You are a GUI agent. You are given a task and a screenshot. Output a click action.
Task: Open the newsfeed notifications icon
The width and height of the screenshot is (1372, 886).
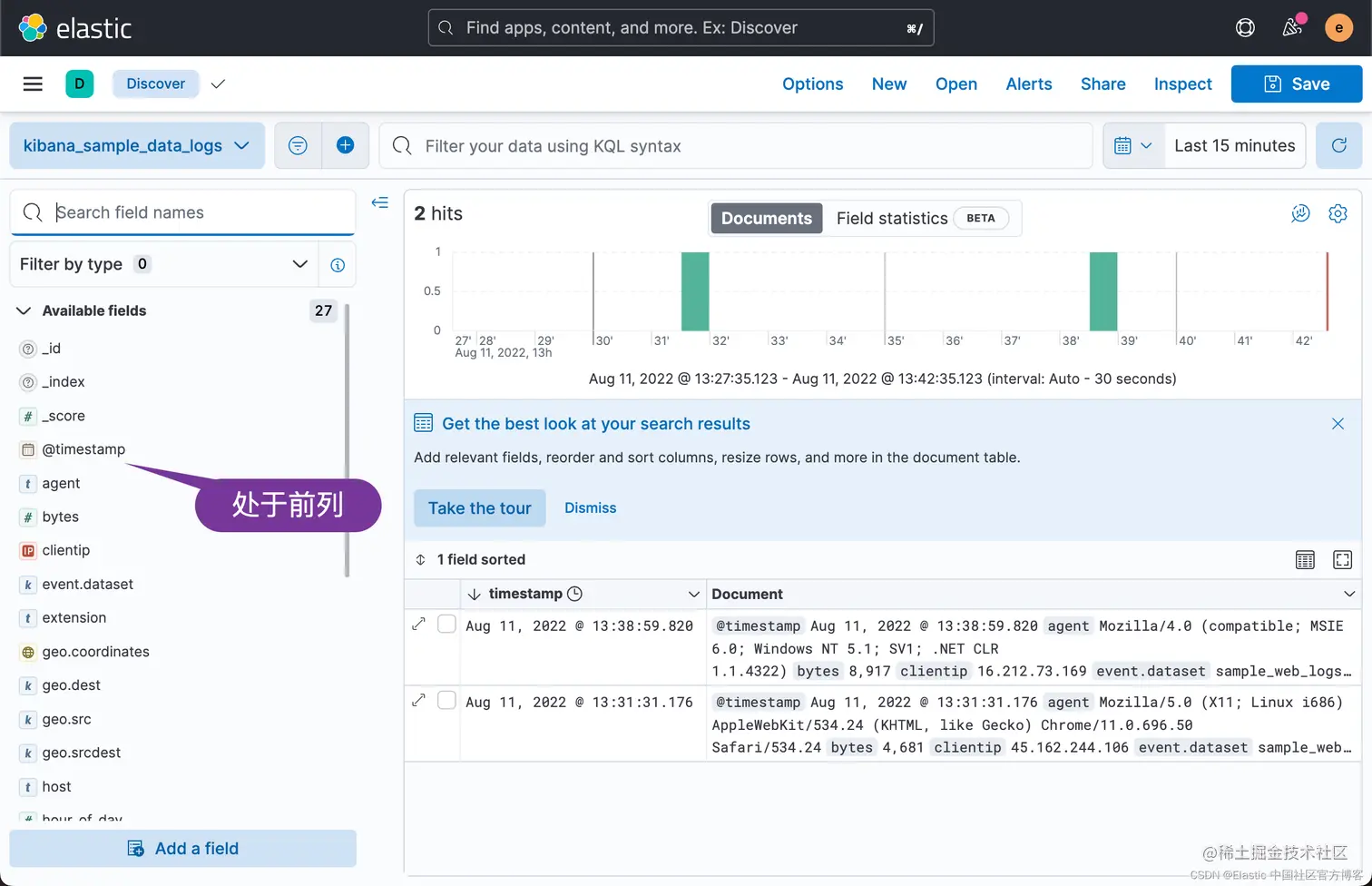[x=1292, y=28]
